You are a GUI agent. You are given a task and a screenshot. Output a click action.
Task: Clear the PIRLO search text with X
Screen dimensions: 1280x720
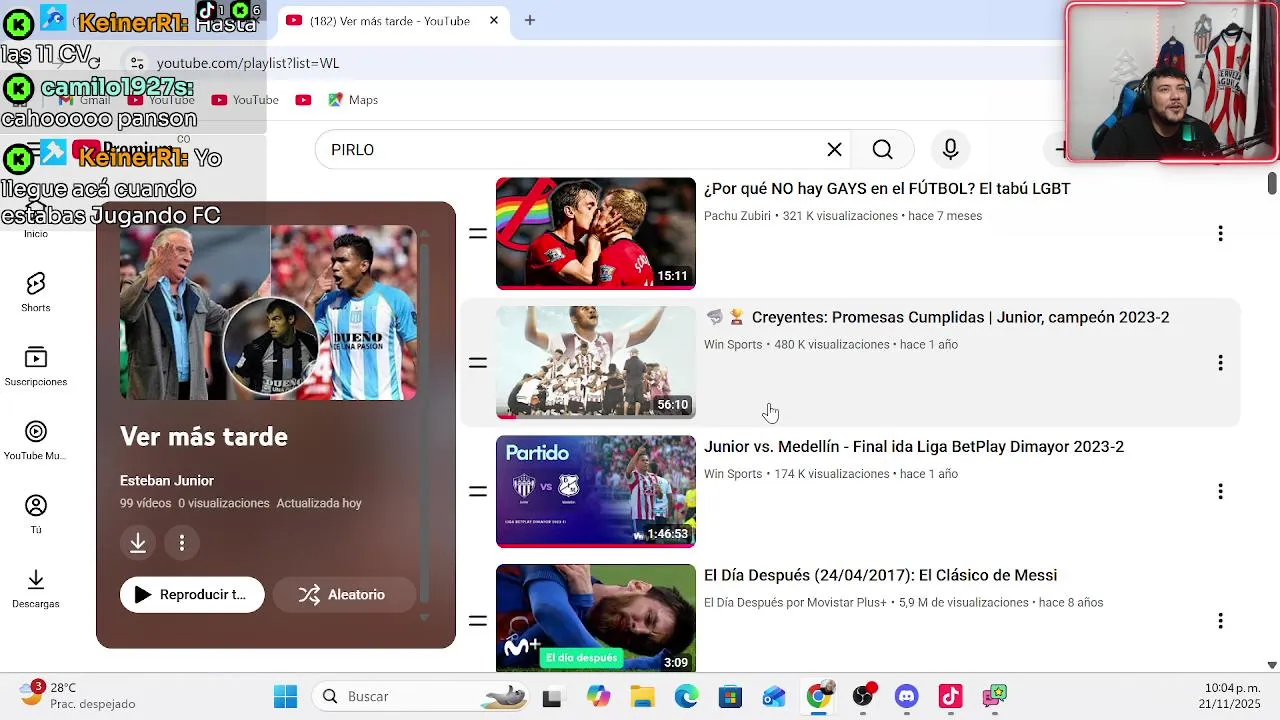pos(834,150)
